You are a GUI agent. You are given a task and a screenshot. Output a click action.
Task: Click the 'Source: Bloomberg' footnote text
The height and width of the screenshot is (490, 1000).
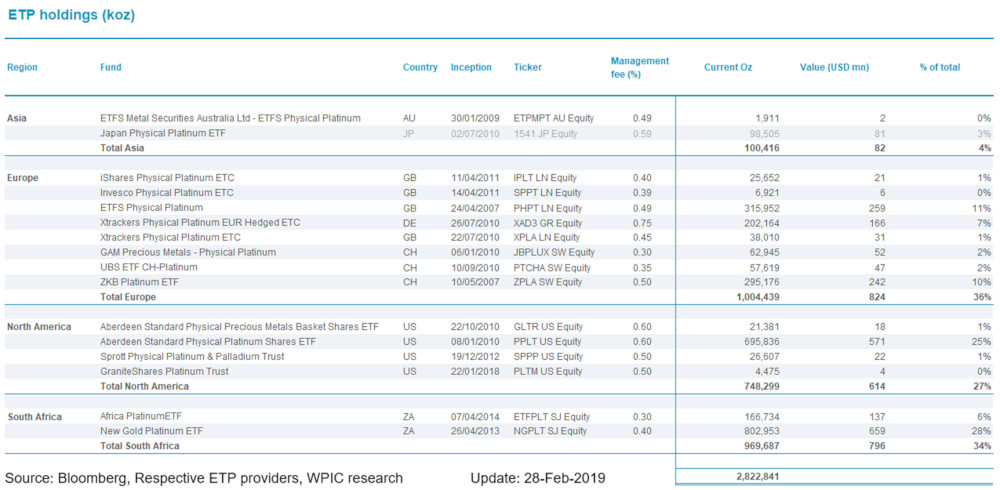pos(204,478)
